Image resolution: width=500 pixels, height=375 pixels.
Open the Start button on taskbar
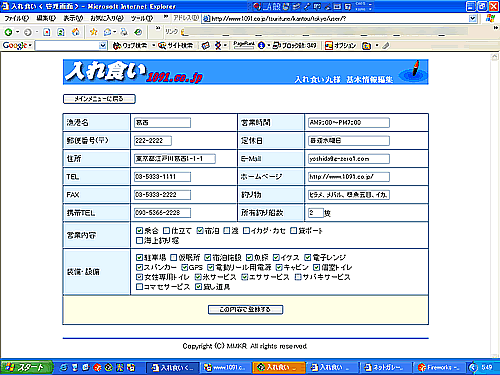coord(27,367)
